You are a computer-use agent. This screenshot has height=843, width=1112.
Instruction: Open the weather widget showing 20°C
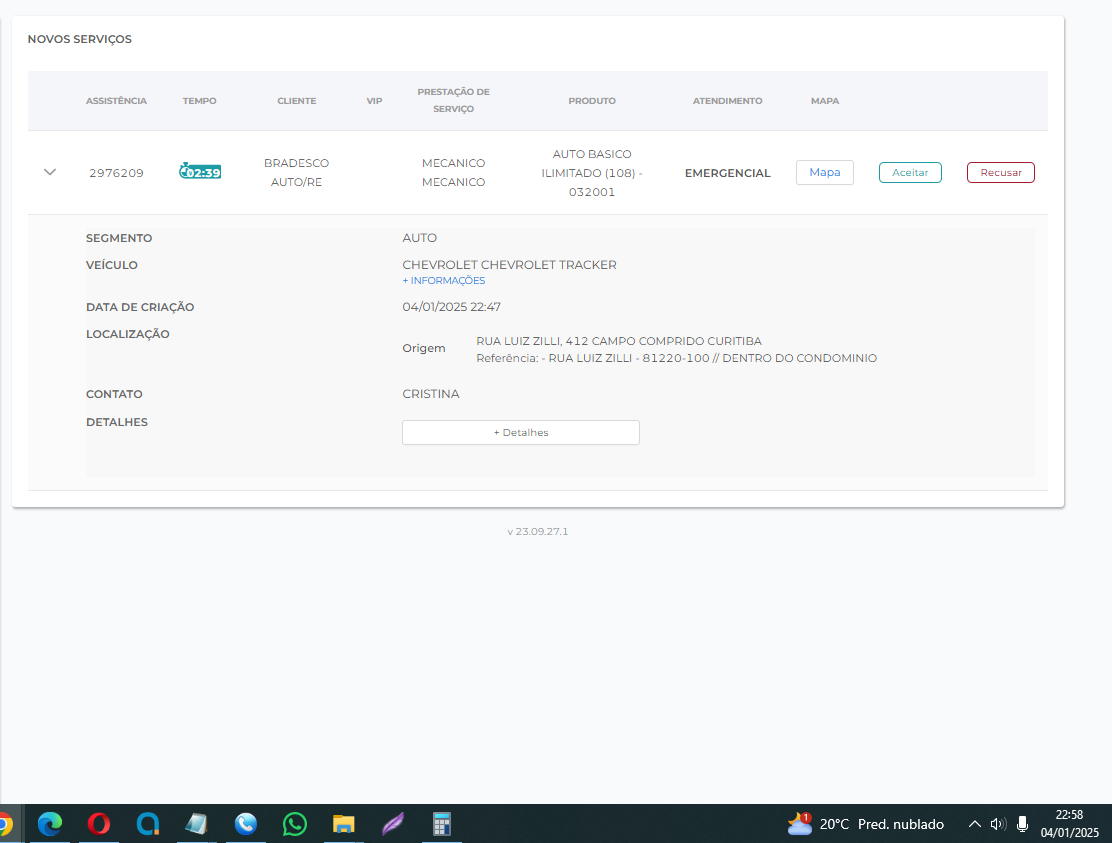click(x=866, y=824)
